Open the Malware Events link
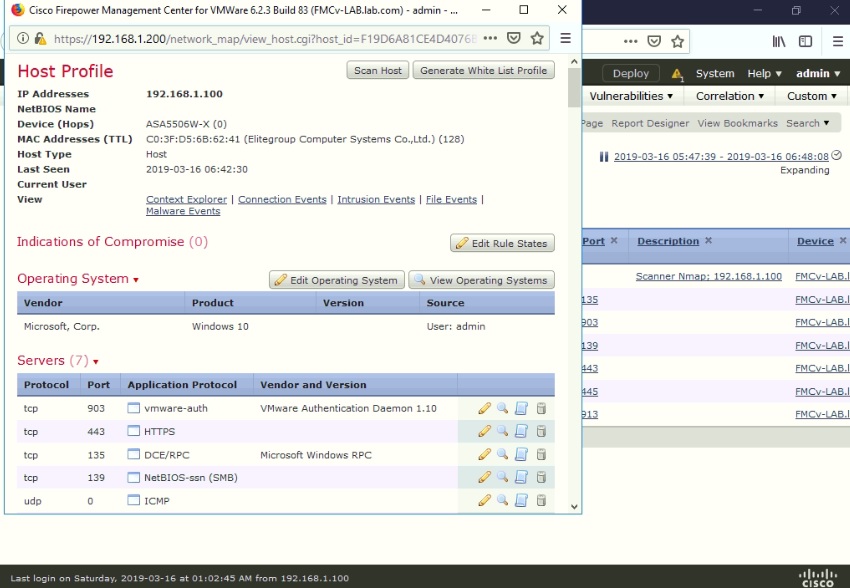 point(183,211)
